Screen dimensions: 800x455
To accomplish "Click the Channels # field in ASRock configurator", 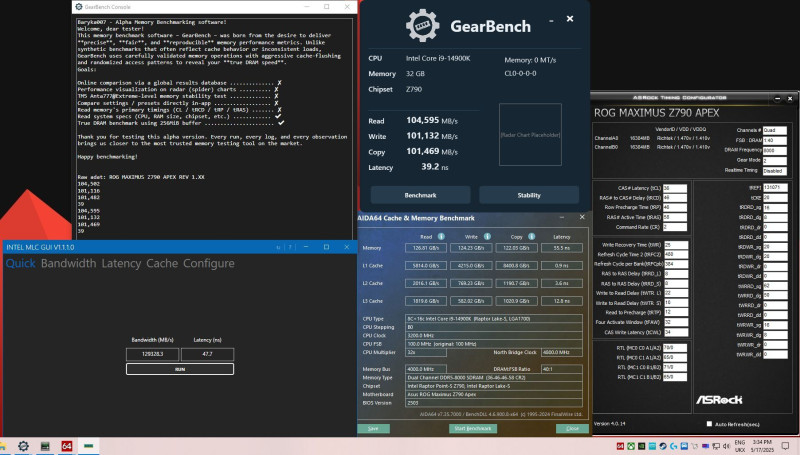I will coord(774,130).
